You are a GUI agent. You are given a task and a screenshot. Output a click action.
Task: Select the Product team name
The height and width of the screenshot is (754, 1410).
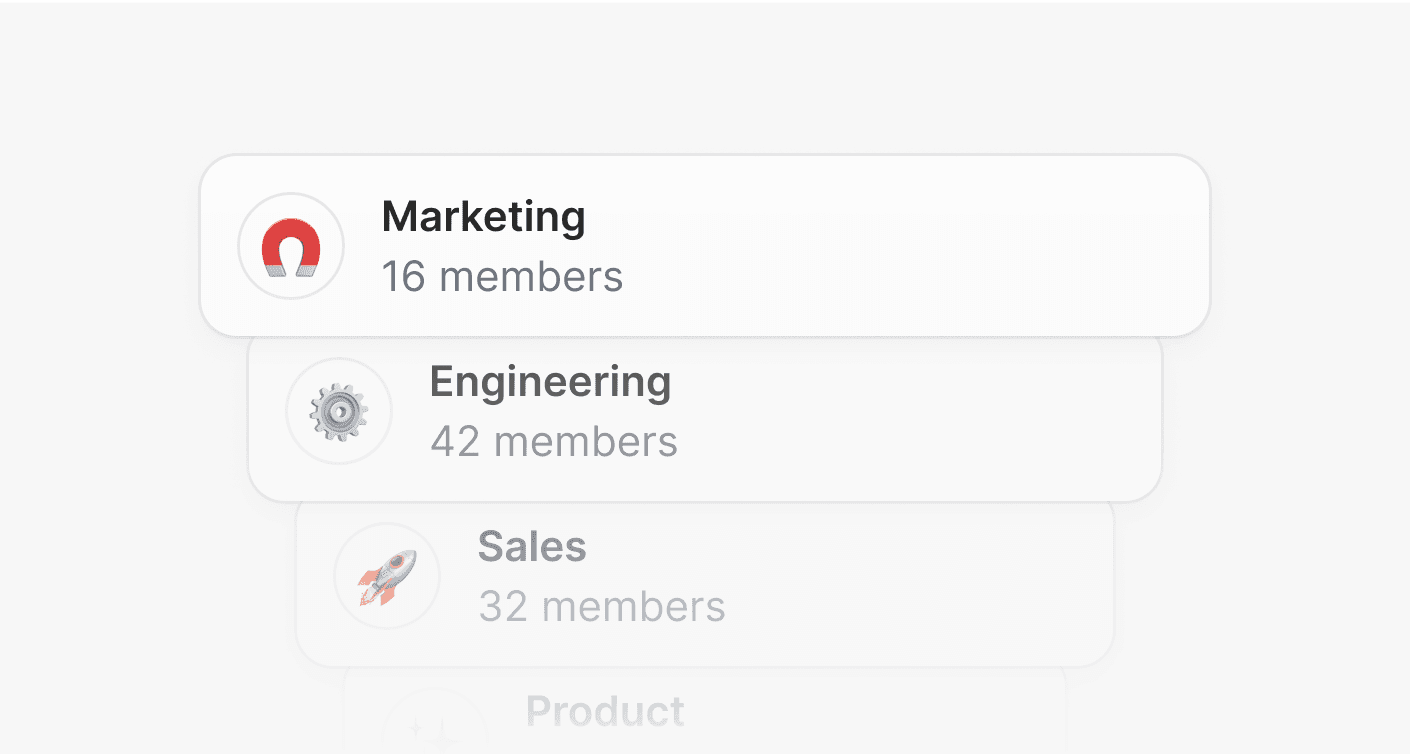point(605,712)
